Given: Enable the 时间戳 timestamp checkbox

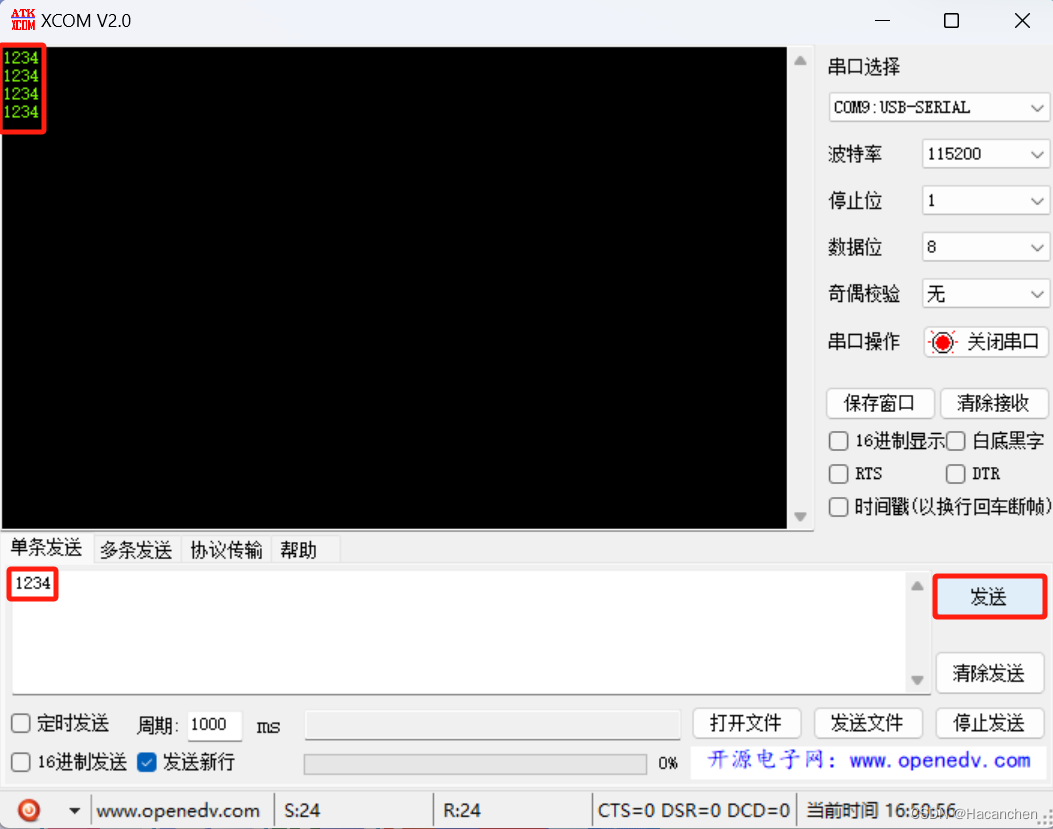Looking at the screenshot, I should click(838, 507).
